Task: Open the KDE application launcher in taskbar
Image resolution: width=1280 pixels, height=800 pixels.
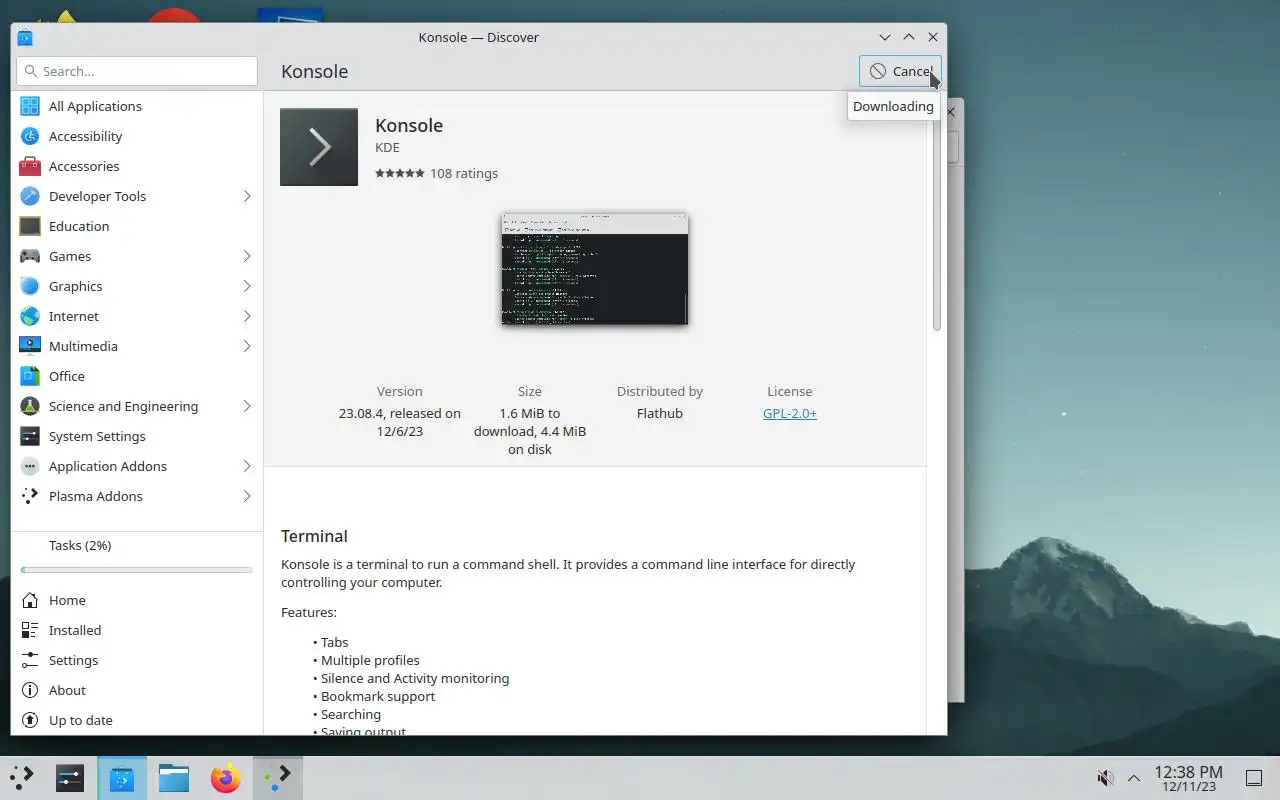Action: tap(22, 777)
